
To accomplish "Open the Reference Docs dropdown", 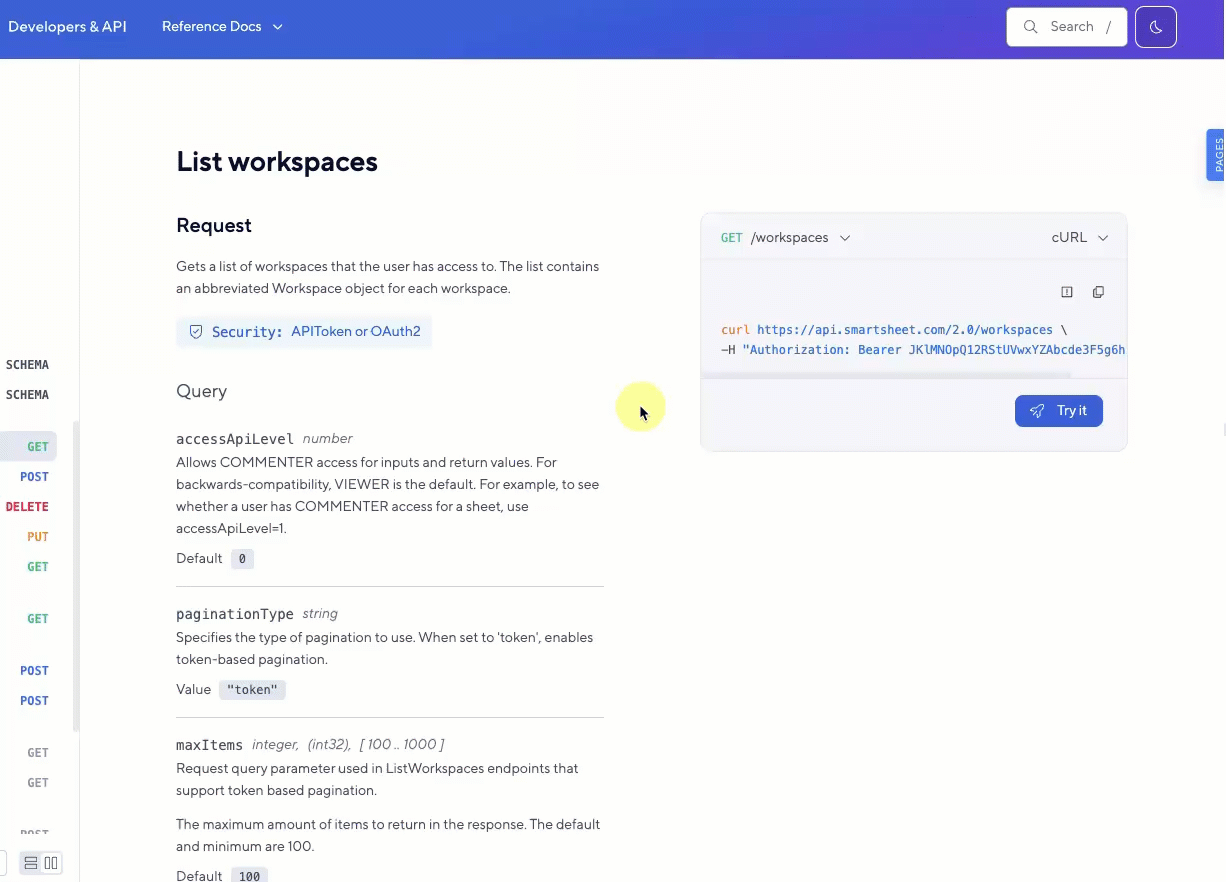I will (222, 27).
